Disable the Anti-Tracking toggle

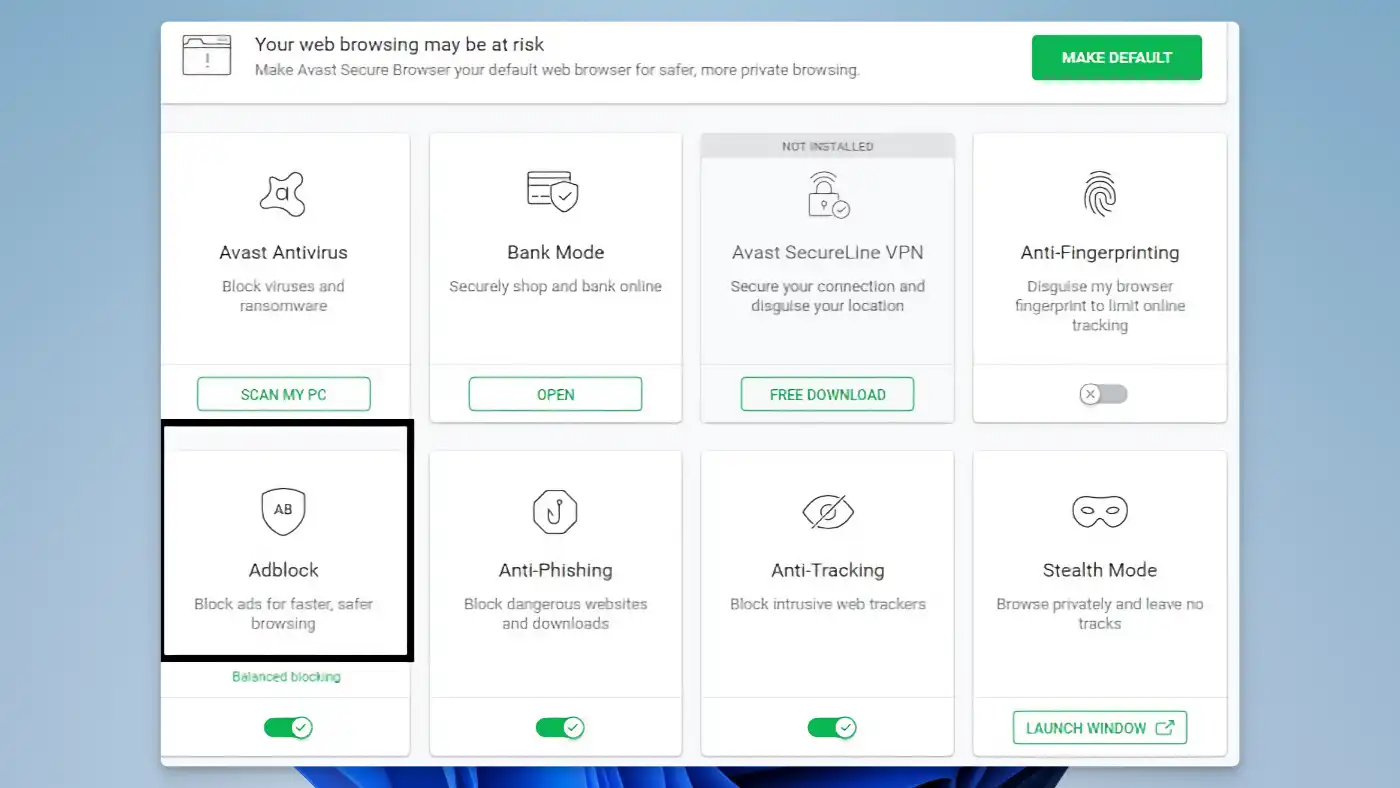tap(832, 727)
